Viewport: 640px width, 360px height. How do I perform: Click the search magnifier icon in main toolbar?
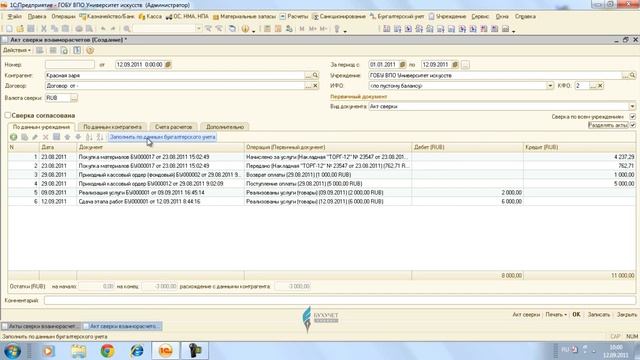click(127, 29)
